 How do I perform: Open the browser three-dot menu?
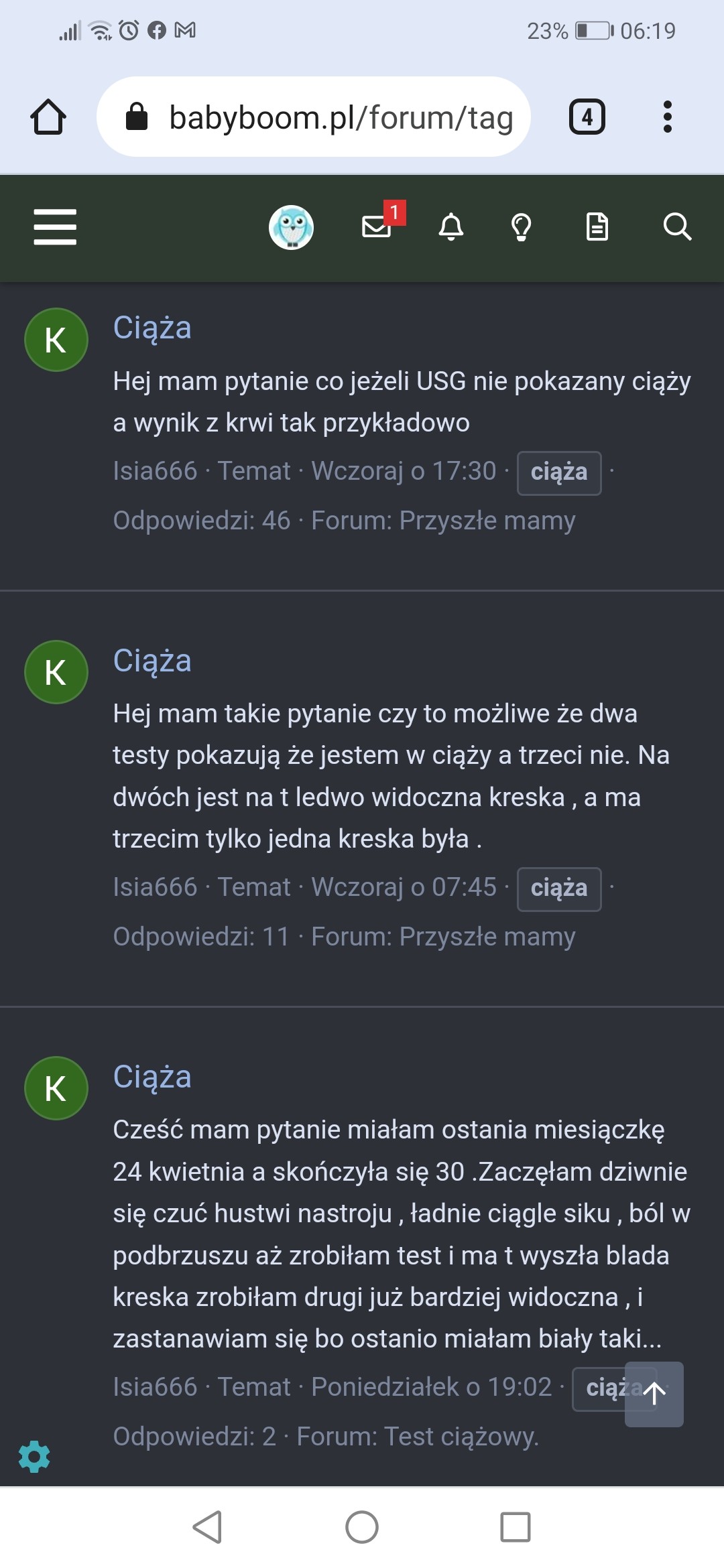667,117
